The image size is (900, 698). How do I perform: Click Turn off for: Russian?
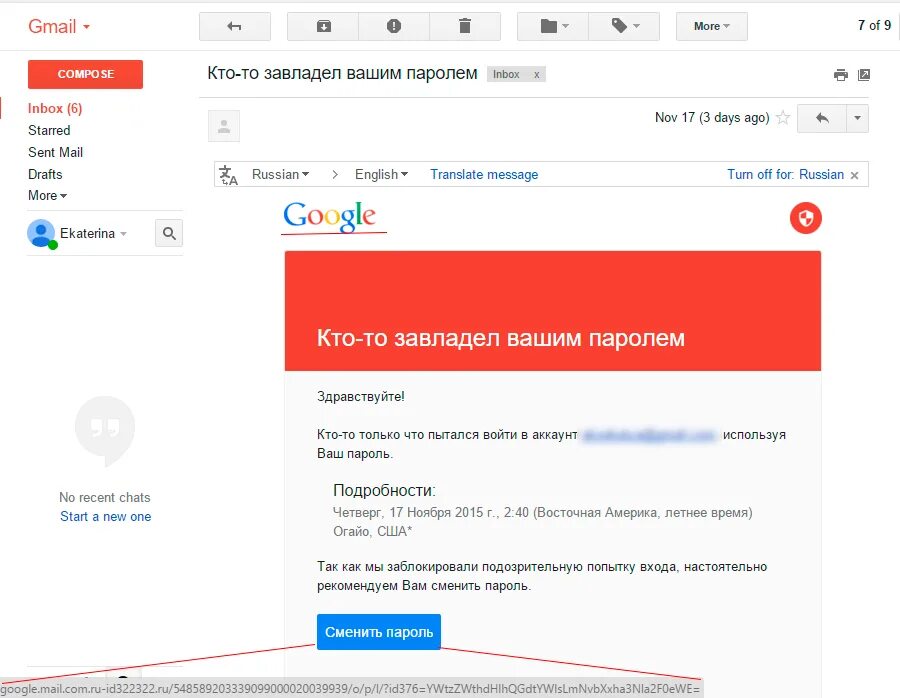tap(785, 174)
